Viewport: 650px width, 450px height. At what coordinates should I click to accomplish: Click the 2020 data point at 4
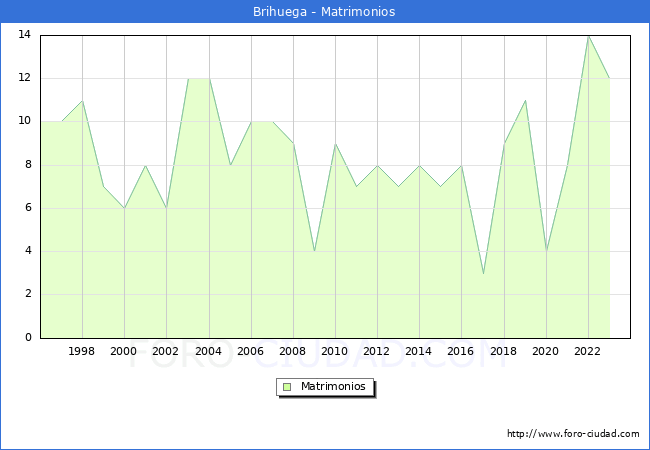click(546, 251)
